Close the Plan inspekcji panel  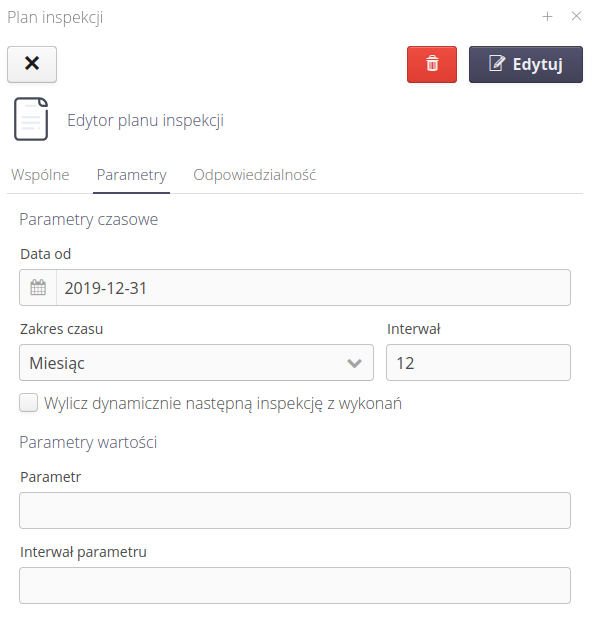click(576, 16)
